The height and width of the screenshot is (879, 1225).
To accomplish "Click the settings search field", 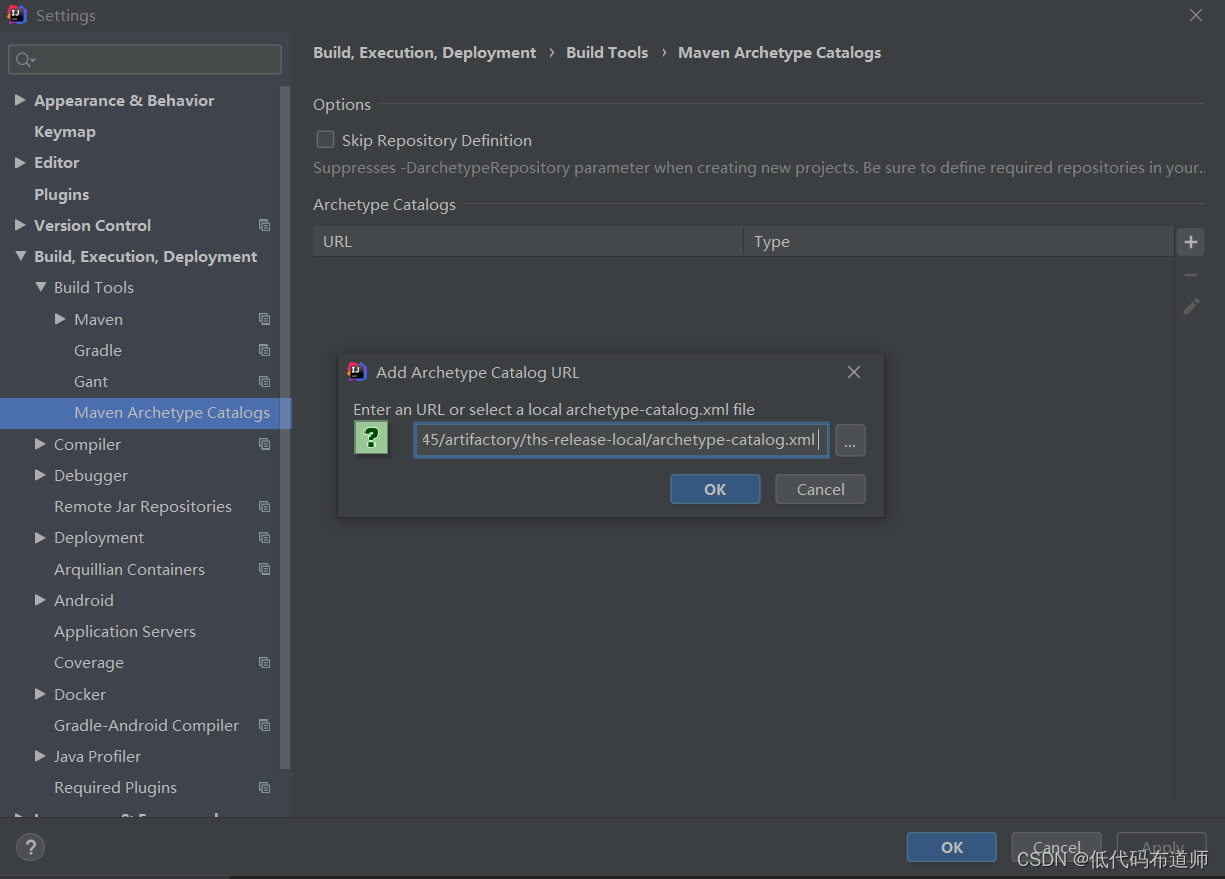I will (x=145, y=60).
